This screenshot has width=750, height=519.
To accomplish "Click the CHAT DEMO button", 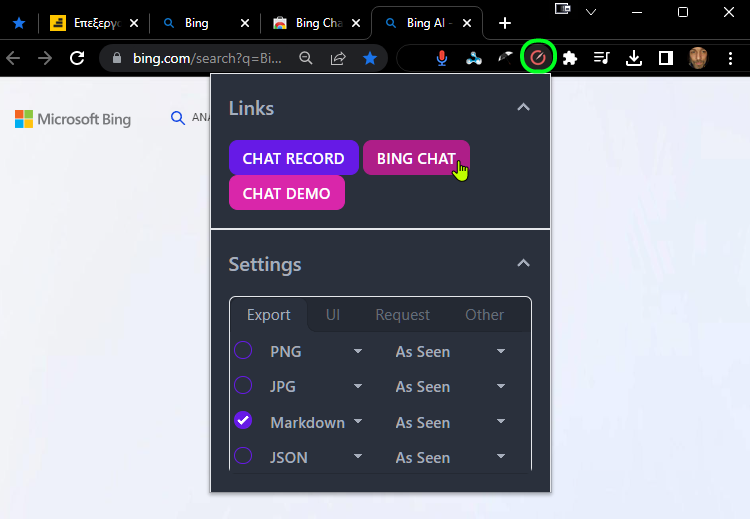I will [287, 193].
